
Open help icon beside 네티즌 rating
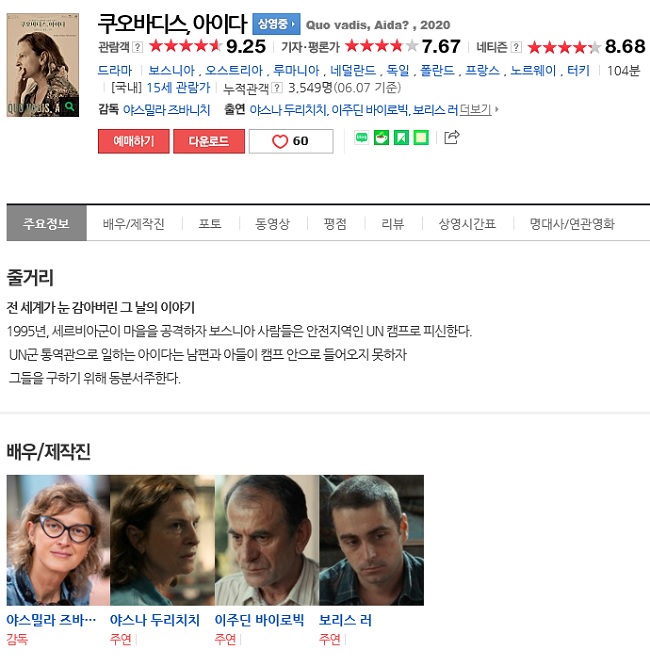(x=516, y=47)
